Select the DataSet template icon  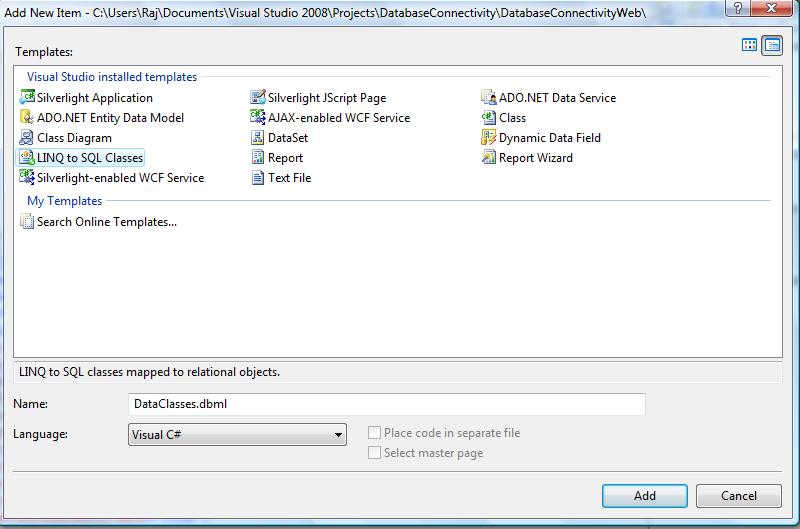[x=258, y=137]
